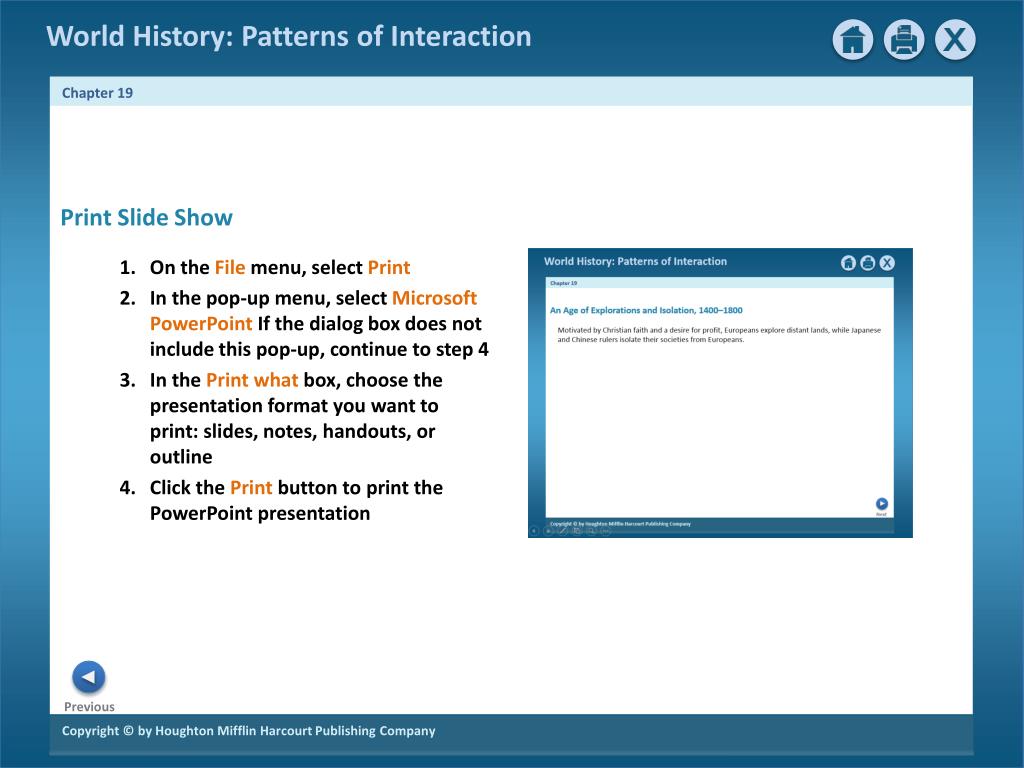Click the orange 'PowerPoint' word in step 2
Image resolution: width=1024 pixels, height=768 pixels.
pyautogui.click(x=201, y=324)
